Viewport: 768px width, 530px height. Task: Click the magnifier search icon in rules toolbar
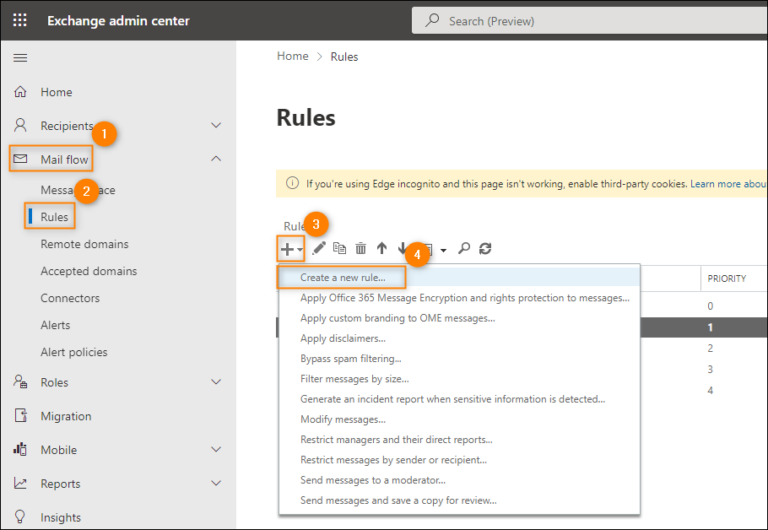(x=464, y=248)
